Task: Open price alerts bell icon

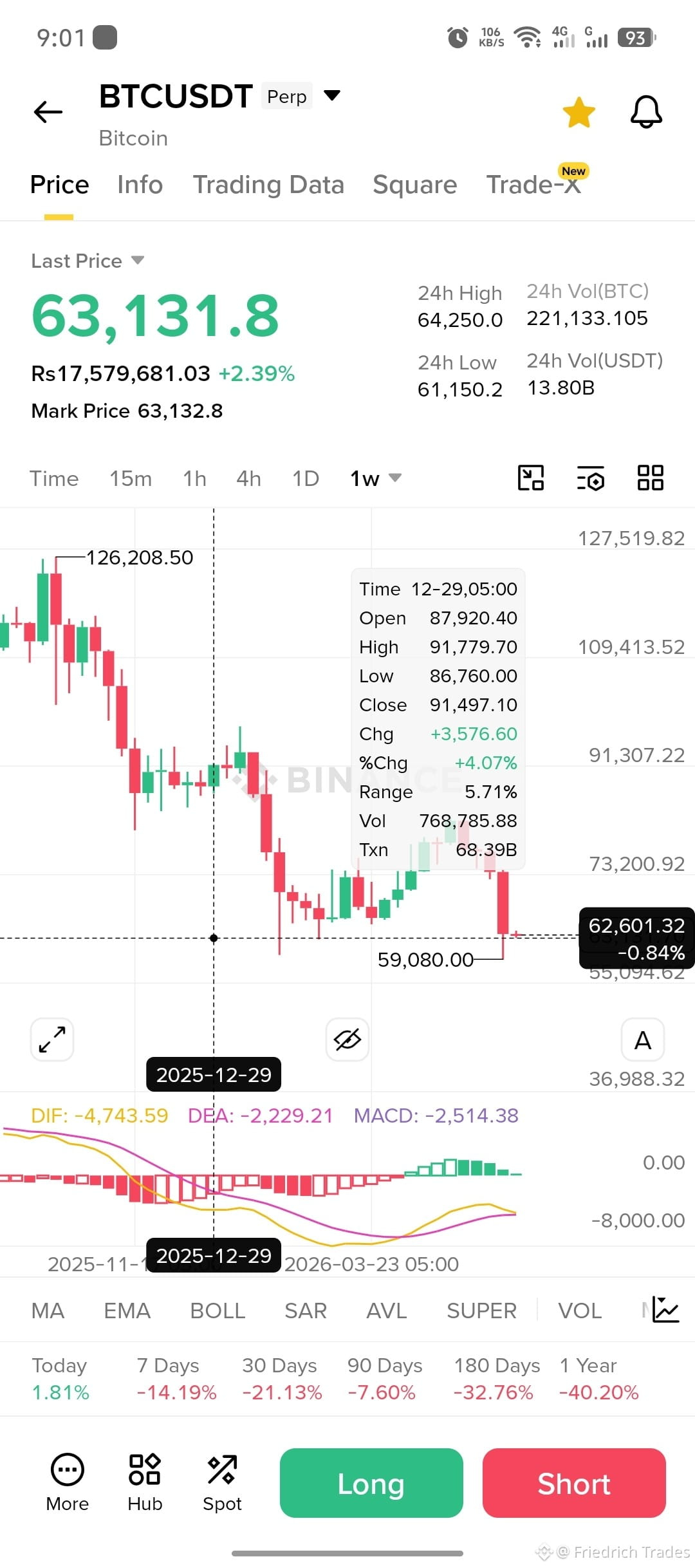Action: click(x=646, y=113)
